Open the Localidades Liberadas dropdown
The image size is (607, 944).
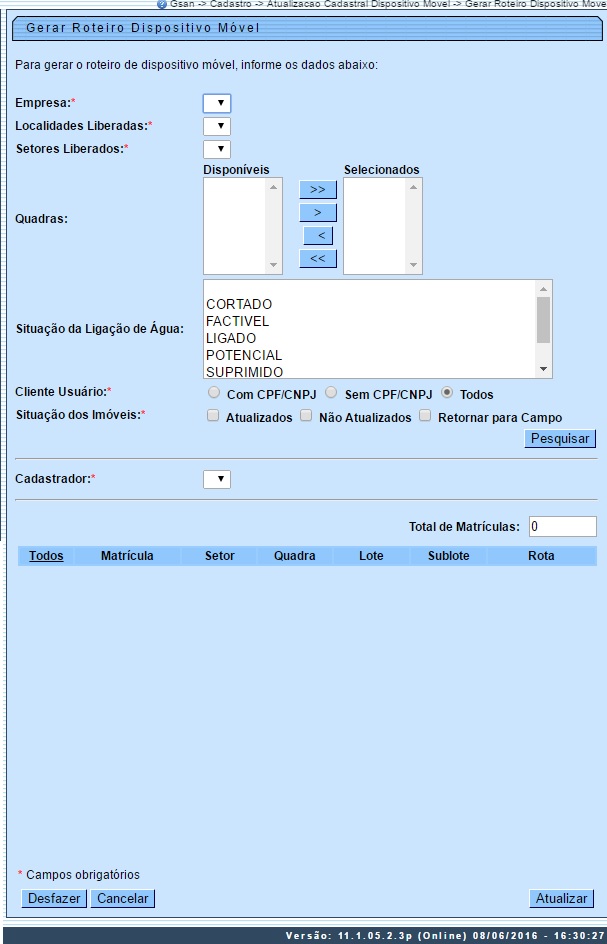click(217, 126)
